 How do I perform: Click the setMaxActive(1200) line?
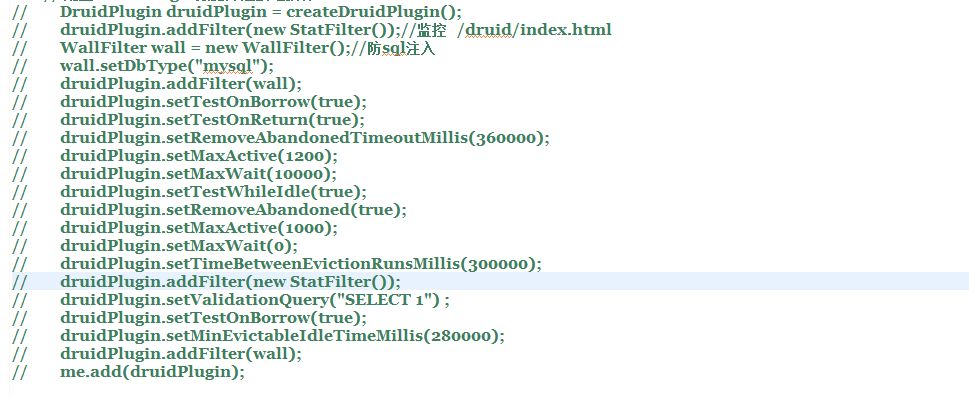199,156
